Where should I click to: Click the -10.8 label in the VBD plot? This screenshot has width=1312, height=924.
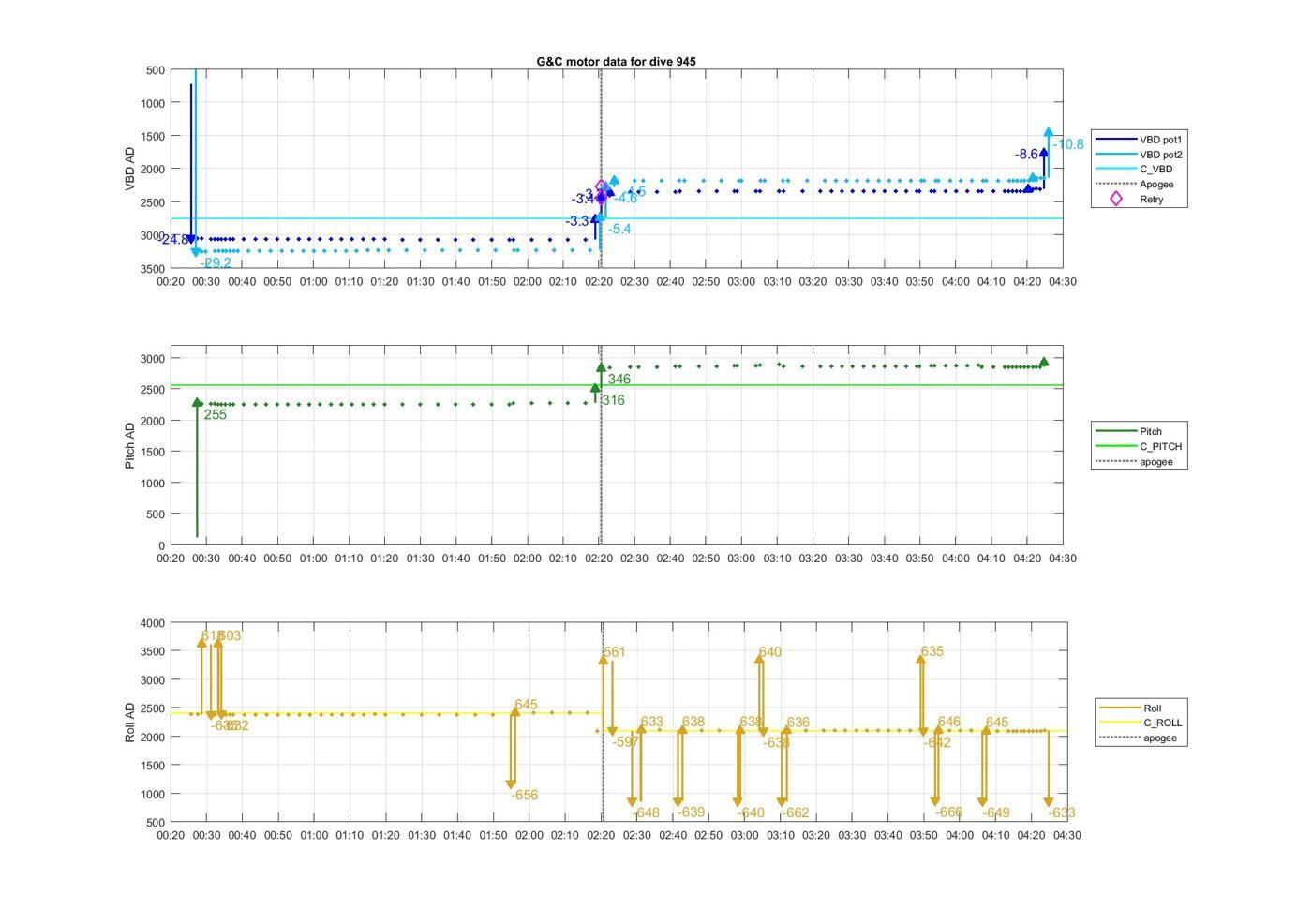click(x=1068, y=144)
